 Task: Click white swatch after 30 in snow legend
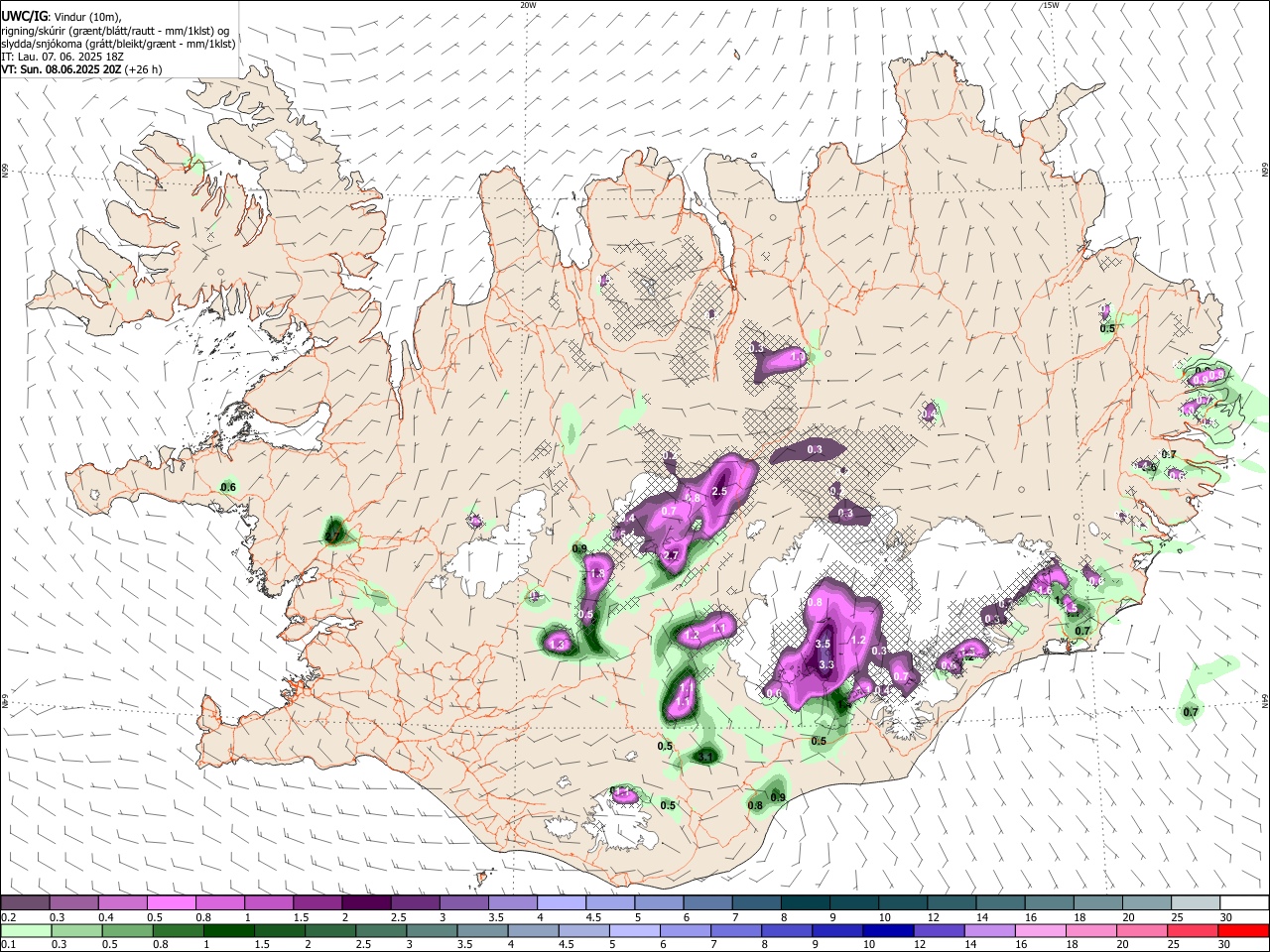(x=1245, y=903)
